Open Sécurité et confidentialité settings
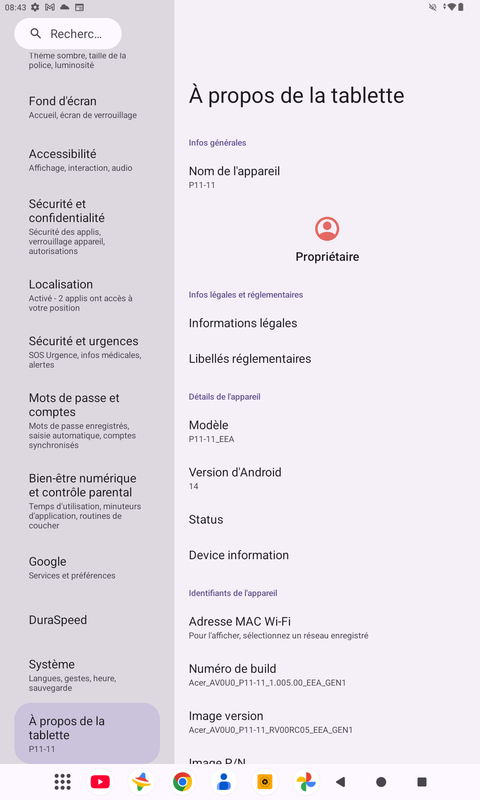 click(x=87, y=227)
